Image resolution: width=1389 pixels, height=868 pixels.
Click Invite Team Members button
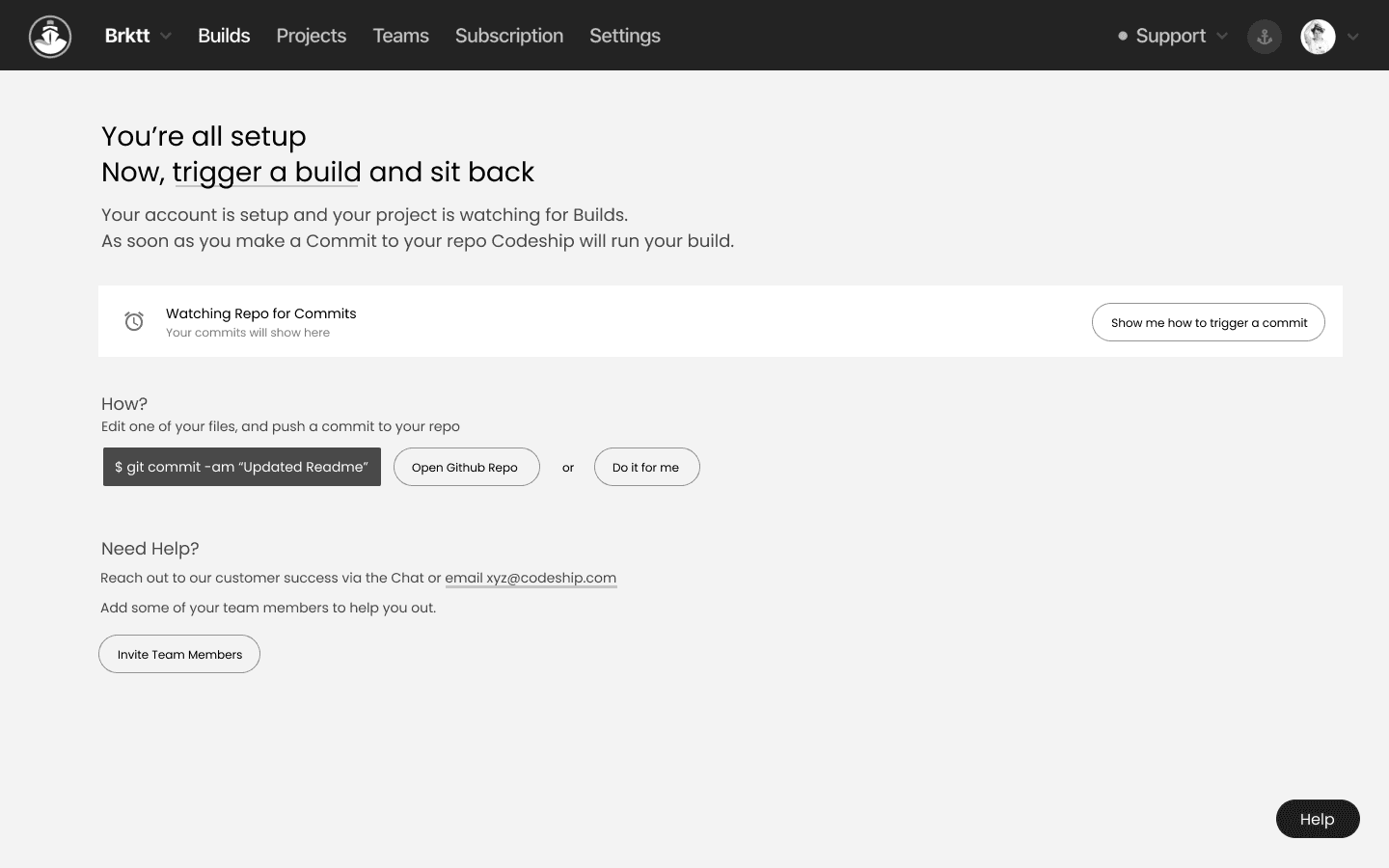tap(179, 654)
